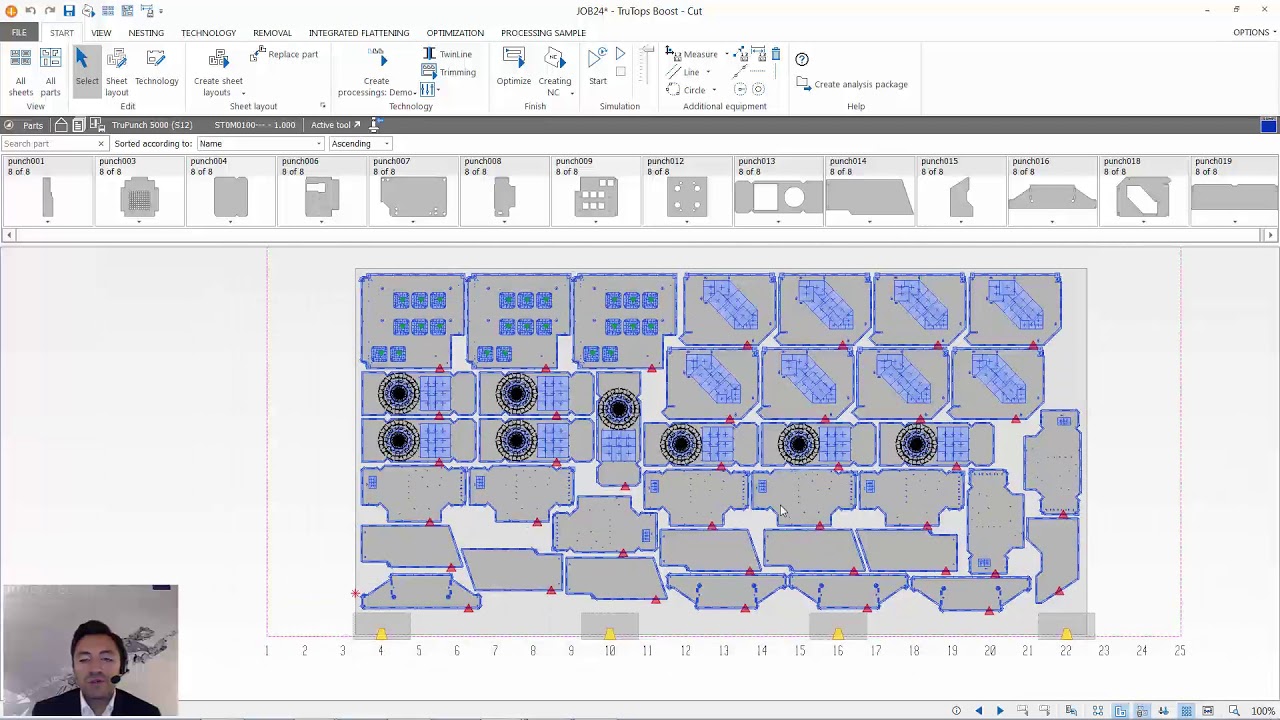Click the Replace part button
1280x720 pixels.
click(284, 54)
